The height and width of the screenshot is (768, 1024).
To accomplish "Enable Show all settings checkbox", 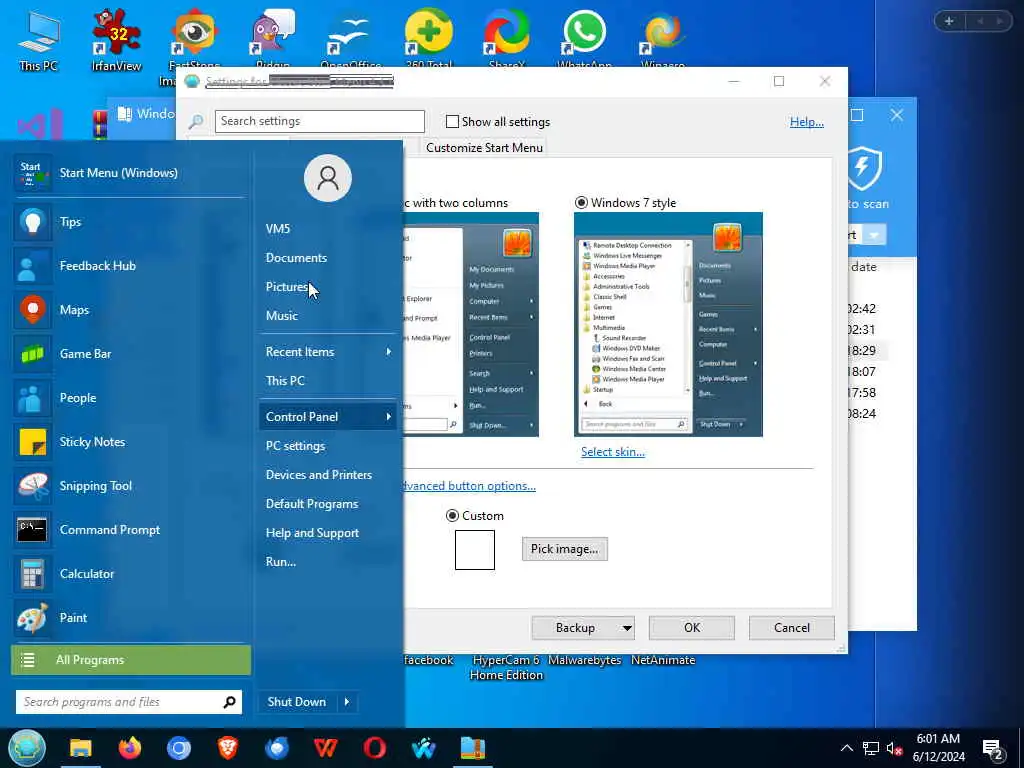I will [452, 121].
